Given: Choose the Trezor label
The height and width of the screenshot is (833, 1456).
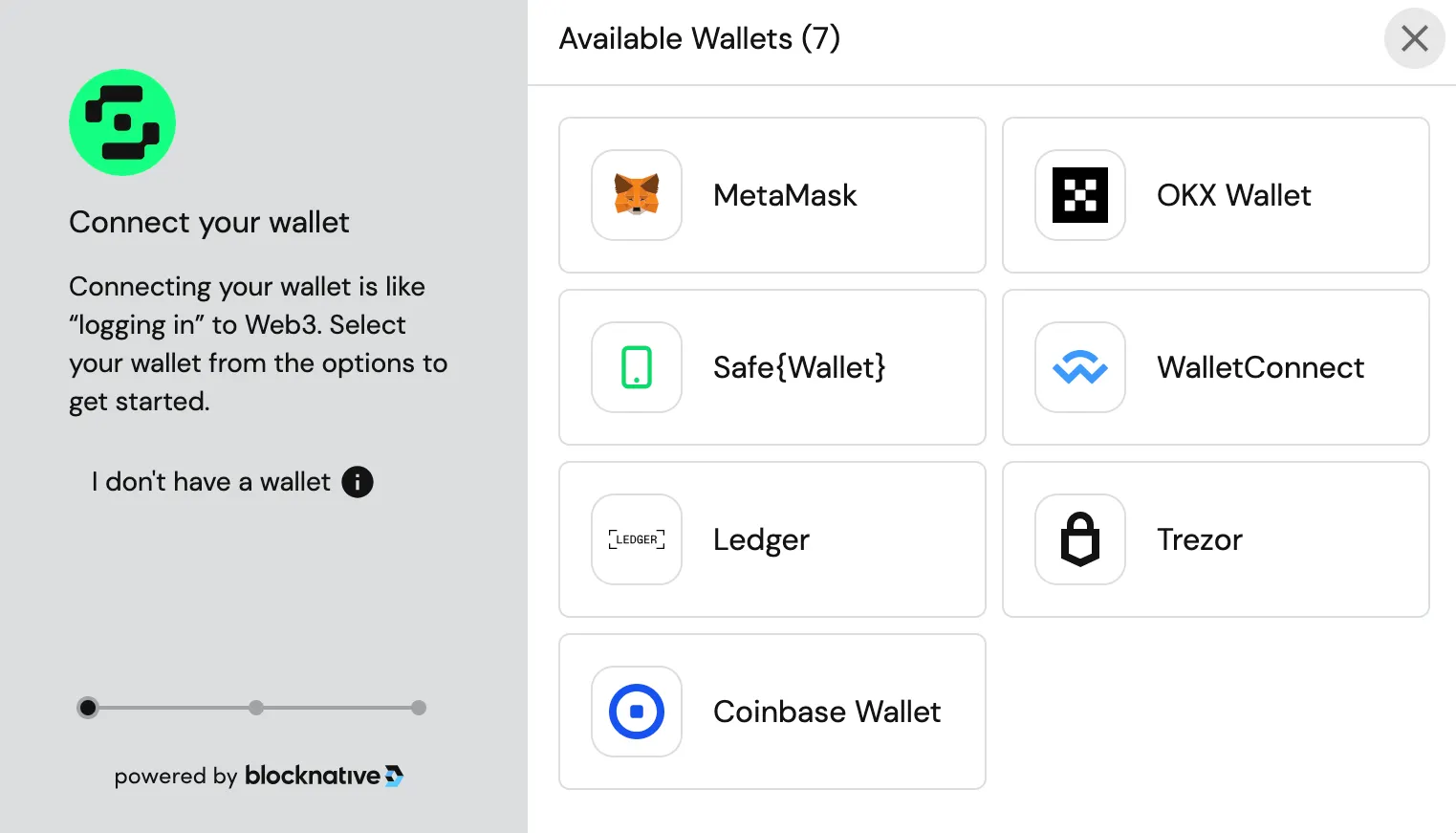Looking at the screenshot, I should (1199, 539).
